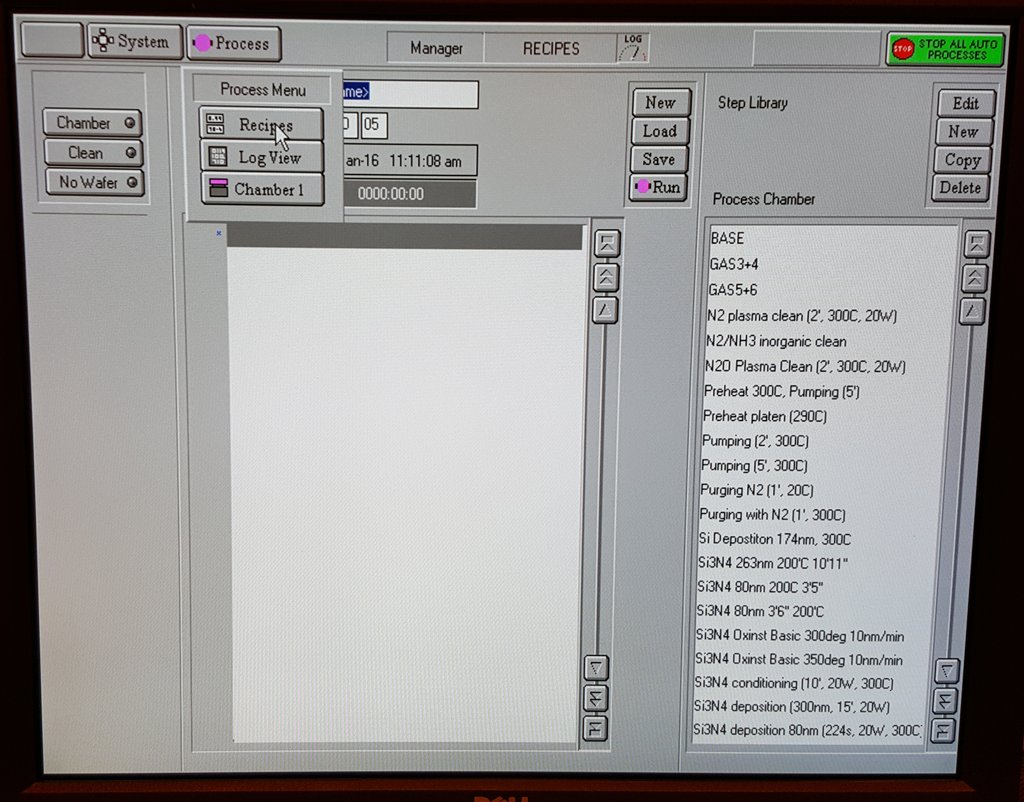The image size is (1024, 802).
Task: Page up in the Step Library list
Action: pos(977,278)
